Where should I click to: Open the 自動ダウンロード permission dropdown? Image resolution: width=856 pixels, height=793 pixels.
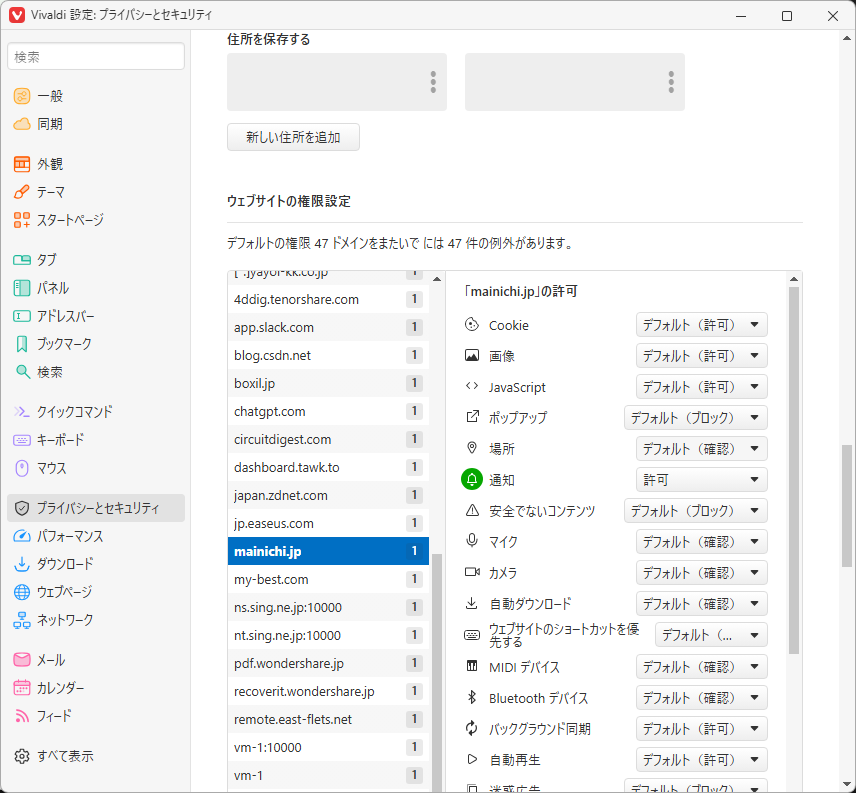pyautogui.click(x=702, y=604)
